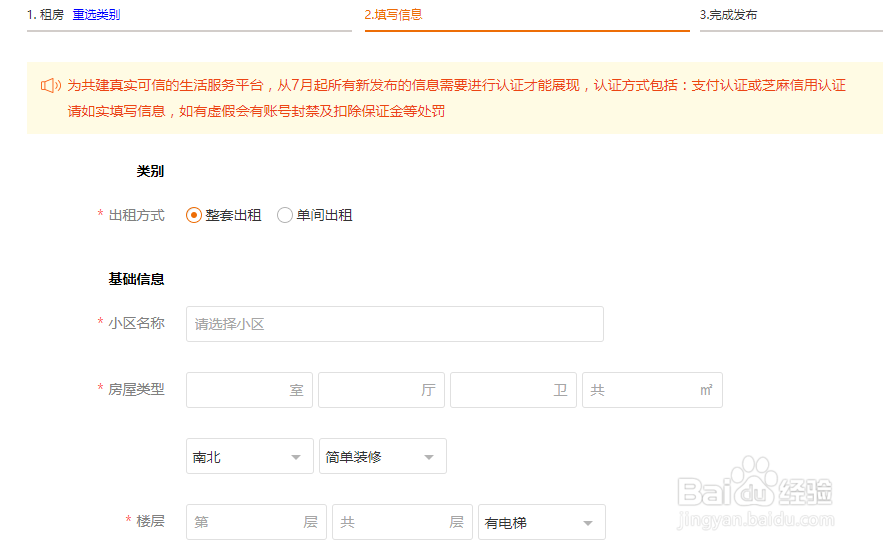
Task: Go to the 3.完成发布 step tab
Action: point(728,15)
